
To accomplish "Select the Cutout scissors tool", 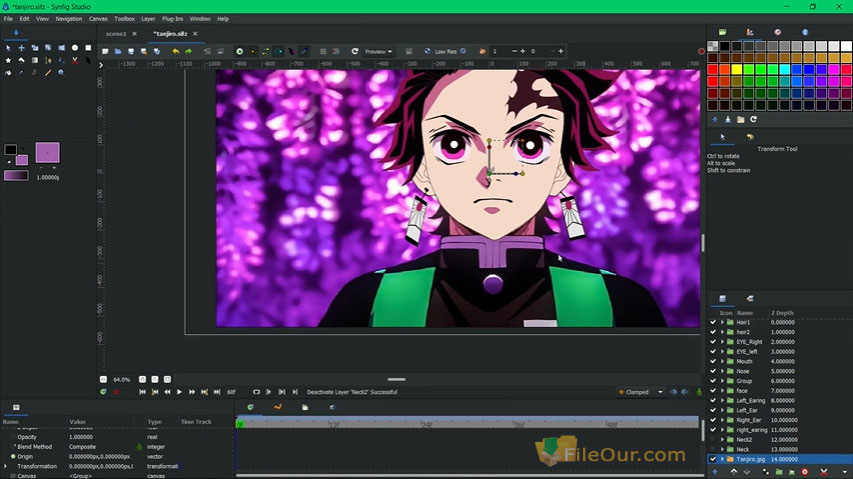I will (x=75, y=60).
